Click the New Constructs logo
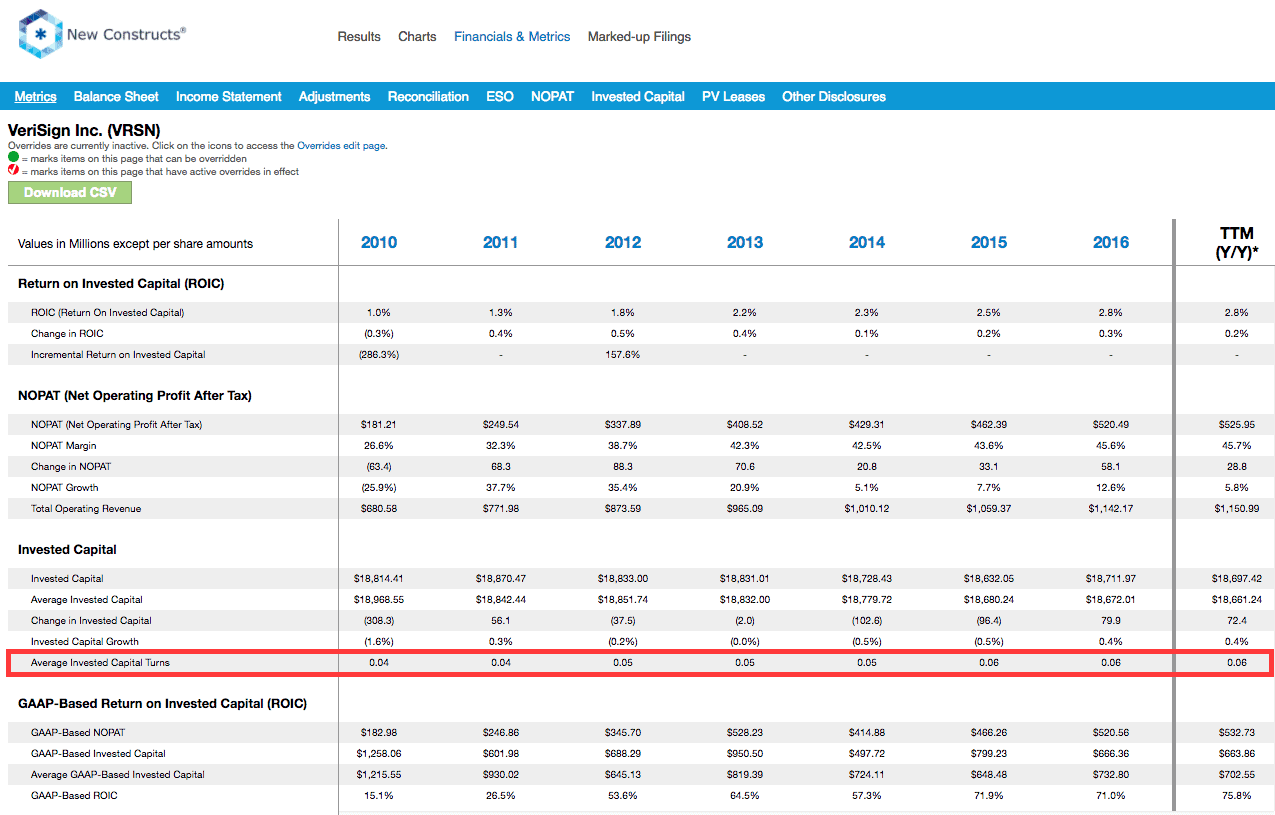This screenshot has width=1275, height=815. [x=102, y=34]
